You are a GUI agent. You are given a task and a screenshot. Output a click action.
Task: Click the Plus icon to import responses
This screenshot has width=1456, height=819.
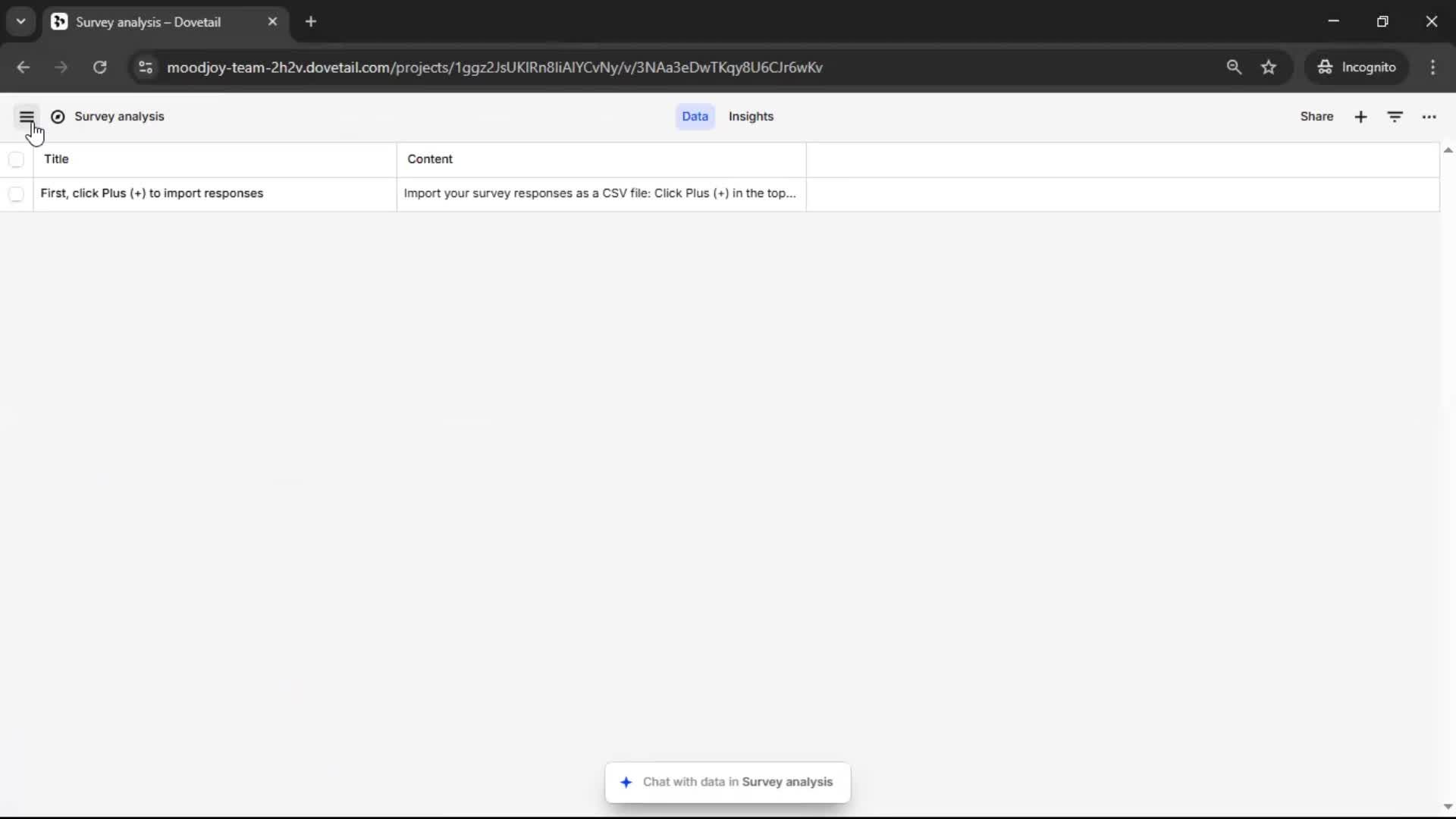(1360, 117)
